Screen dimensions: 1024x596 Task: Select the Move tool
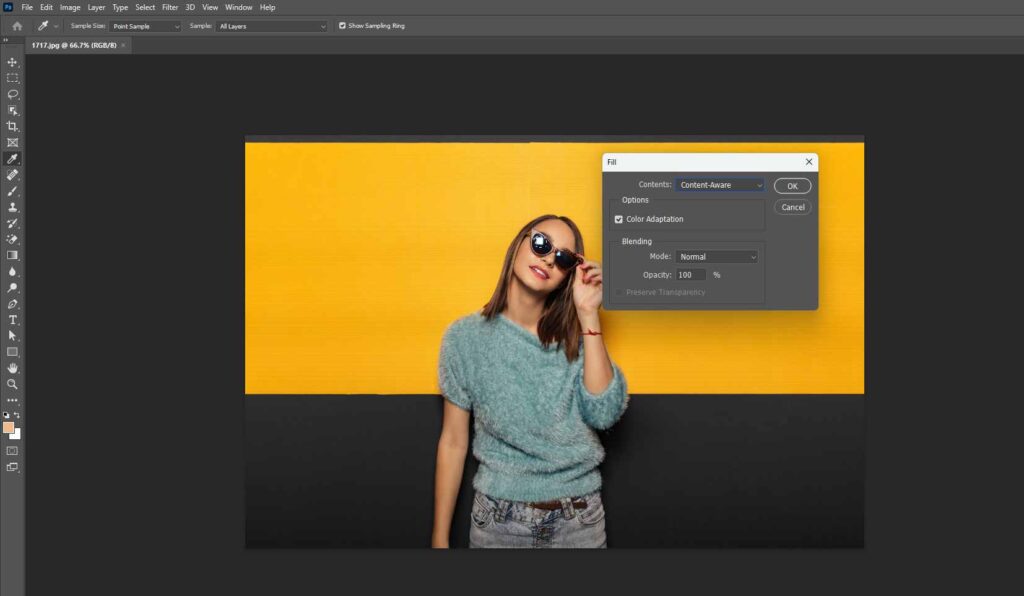[x=12, y=62]
